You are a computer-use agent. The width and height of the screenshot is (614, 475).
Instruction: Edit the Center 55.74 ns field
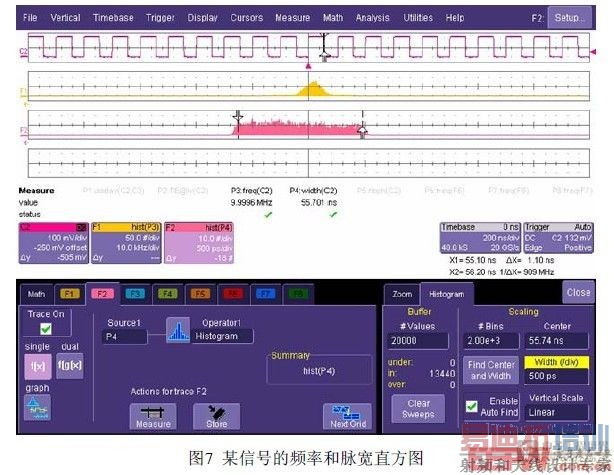(x=556, y=341)
